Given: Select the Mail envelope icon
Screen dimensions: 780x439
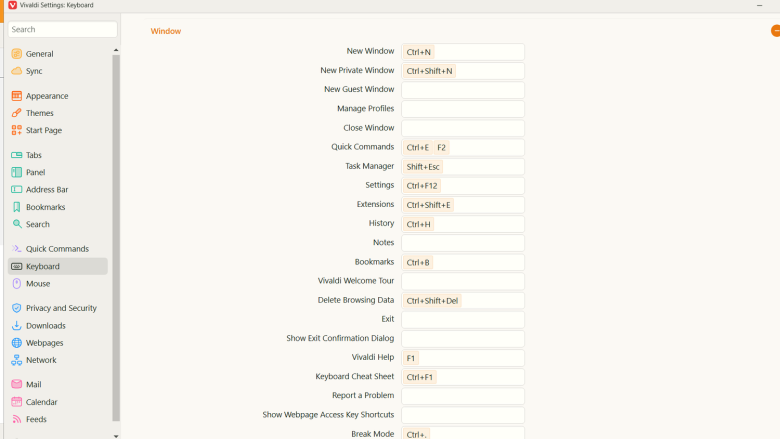Looking at the screenshot, I should (17, 384).
